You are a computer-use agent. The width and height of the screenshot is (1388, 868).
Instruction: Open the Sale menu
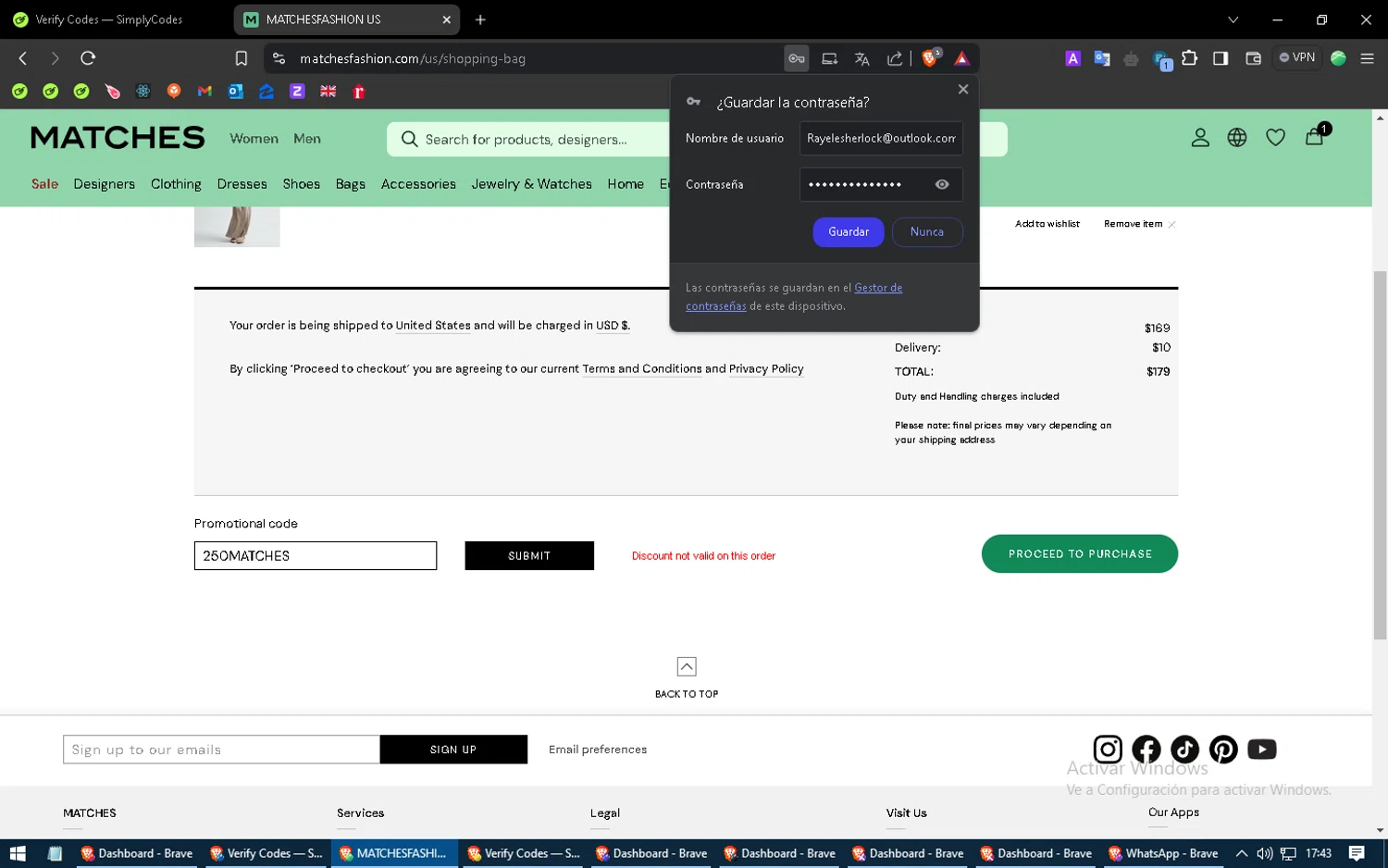click(44, 184)
